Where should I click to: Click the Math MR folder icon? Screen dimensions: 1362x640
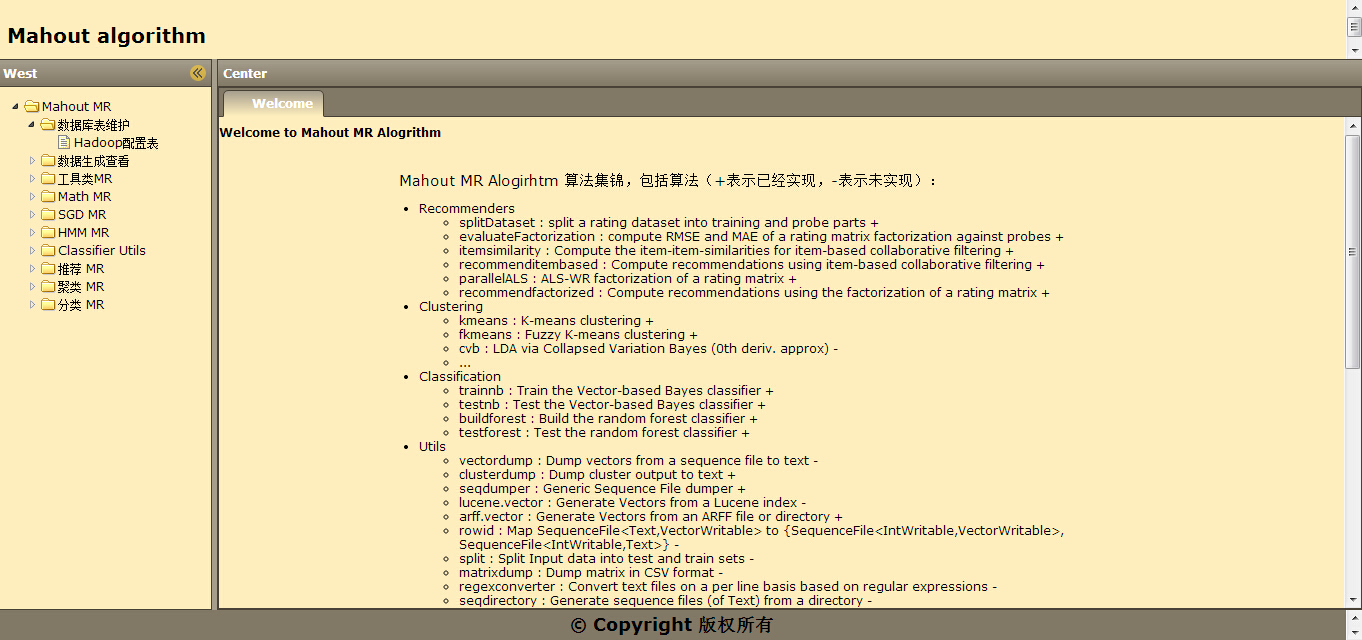click(x=48, y=197)
